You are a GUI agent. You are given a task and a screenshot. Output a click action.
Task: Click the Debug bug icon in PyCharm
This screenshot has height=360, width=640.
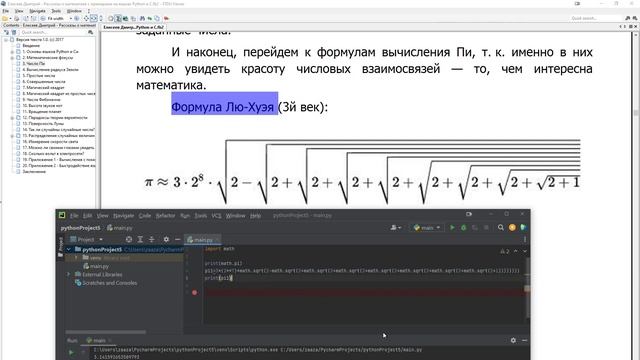tap(464, 227)
